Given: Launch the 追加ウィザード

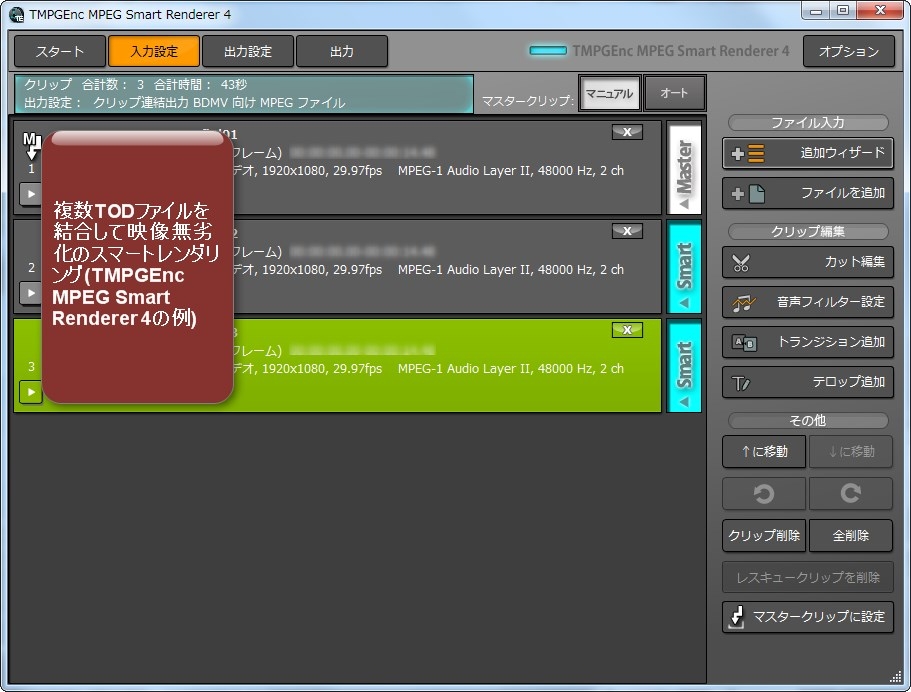Looking at the screenshot, I should point(808,153).
